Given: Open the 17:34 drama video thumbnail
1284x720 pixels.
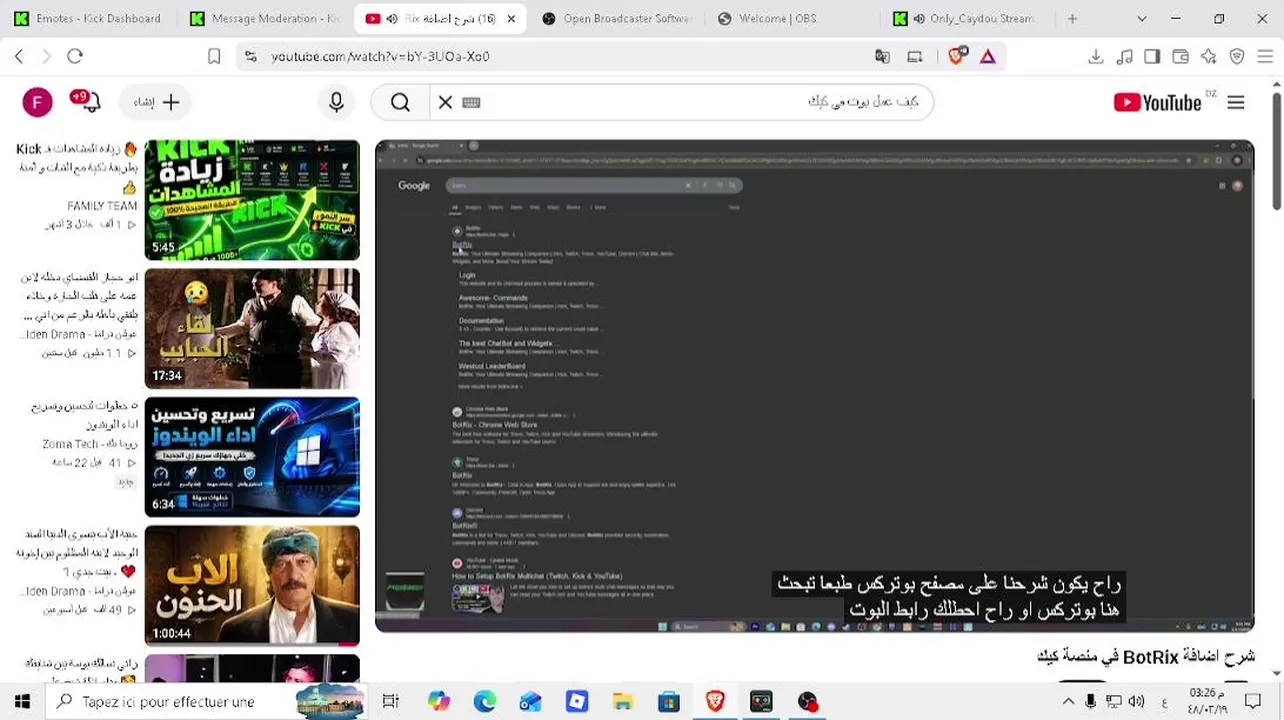Looking at the screenshot, I should [252, 328].
